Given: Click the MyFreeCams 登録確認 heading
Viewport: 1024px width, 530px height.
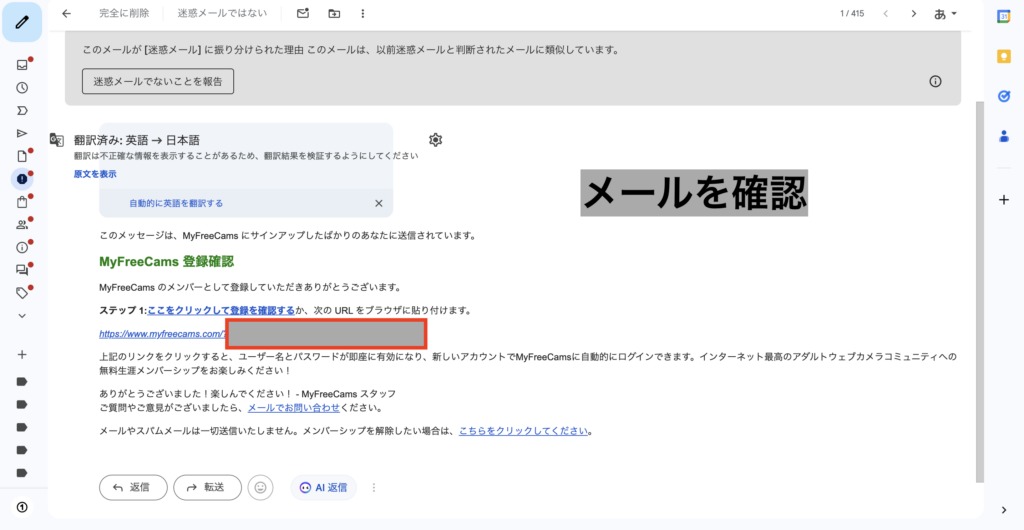Looking at the screenshot, I should (167, 262).
